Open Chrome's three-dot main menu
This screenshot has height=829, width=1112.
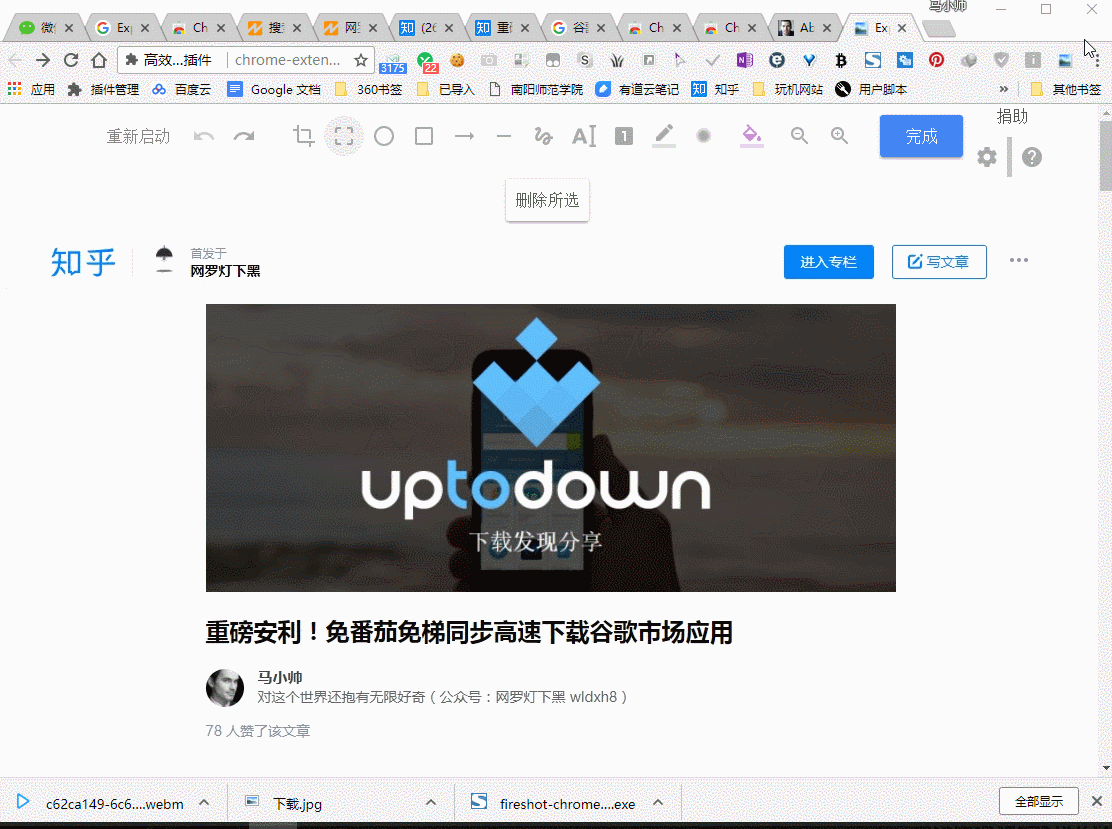(1097, 60)
